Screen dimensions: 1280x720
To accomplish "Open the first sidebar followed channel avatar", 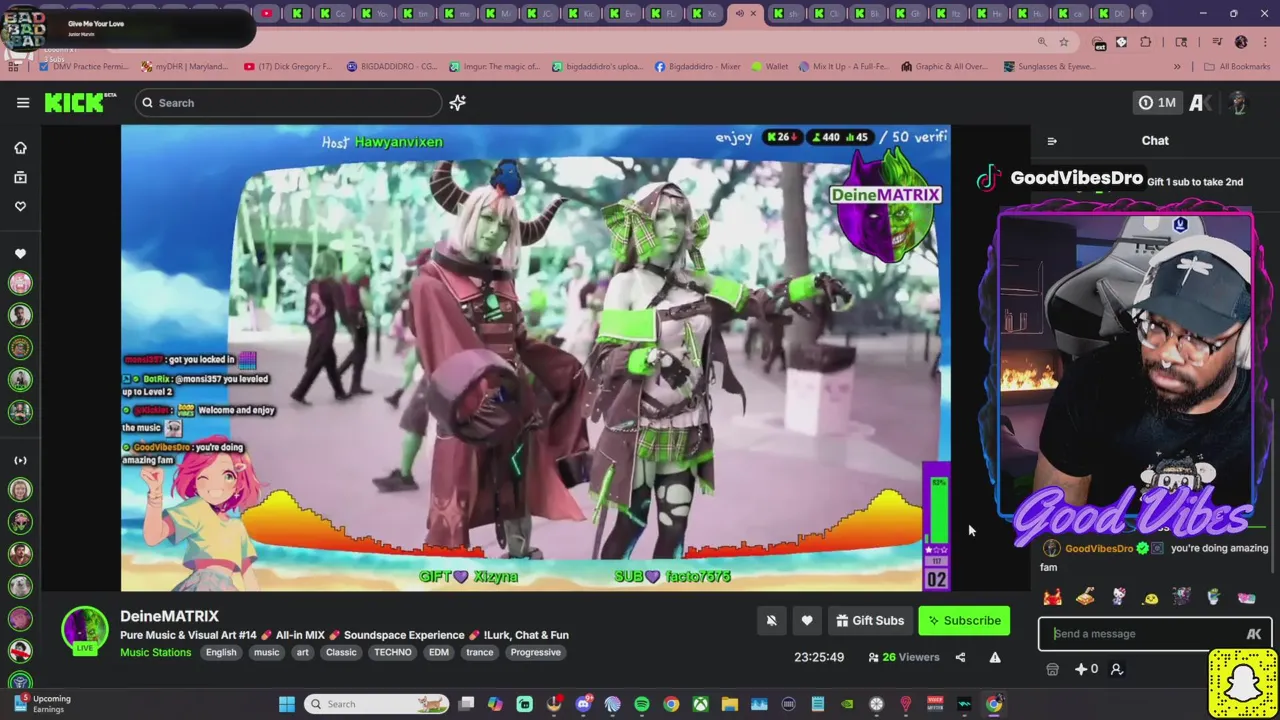I will 20,283.
